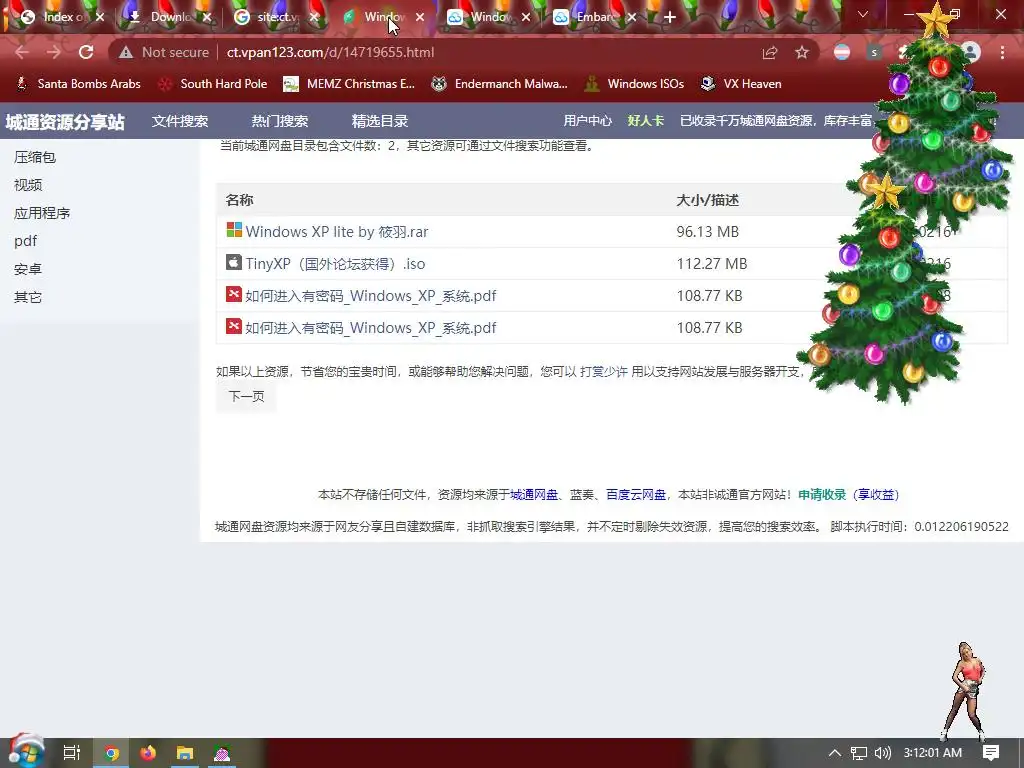The image size is (1024, 768).
Task: Open the South Hard Pole bookmark
Action: click(x=214, y=84)
